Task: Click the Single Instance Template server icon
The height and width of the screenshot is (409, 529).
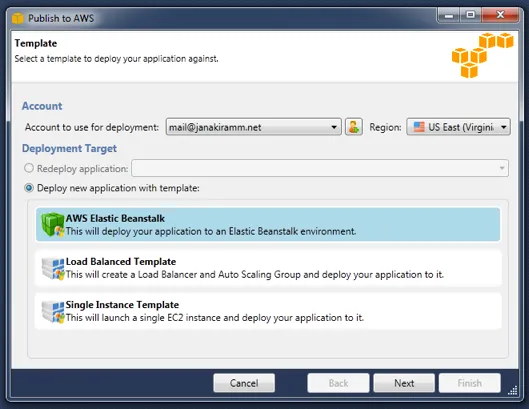Action: pyautogui.click(x=53, y=312)
